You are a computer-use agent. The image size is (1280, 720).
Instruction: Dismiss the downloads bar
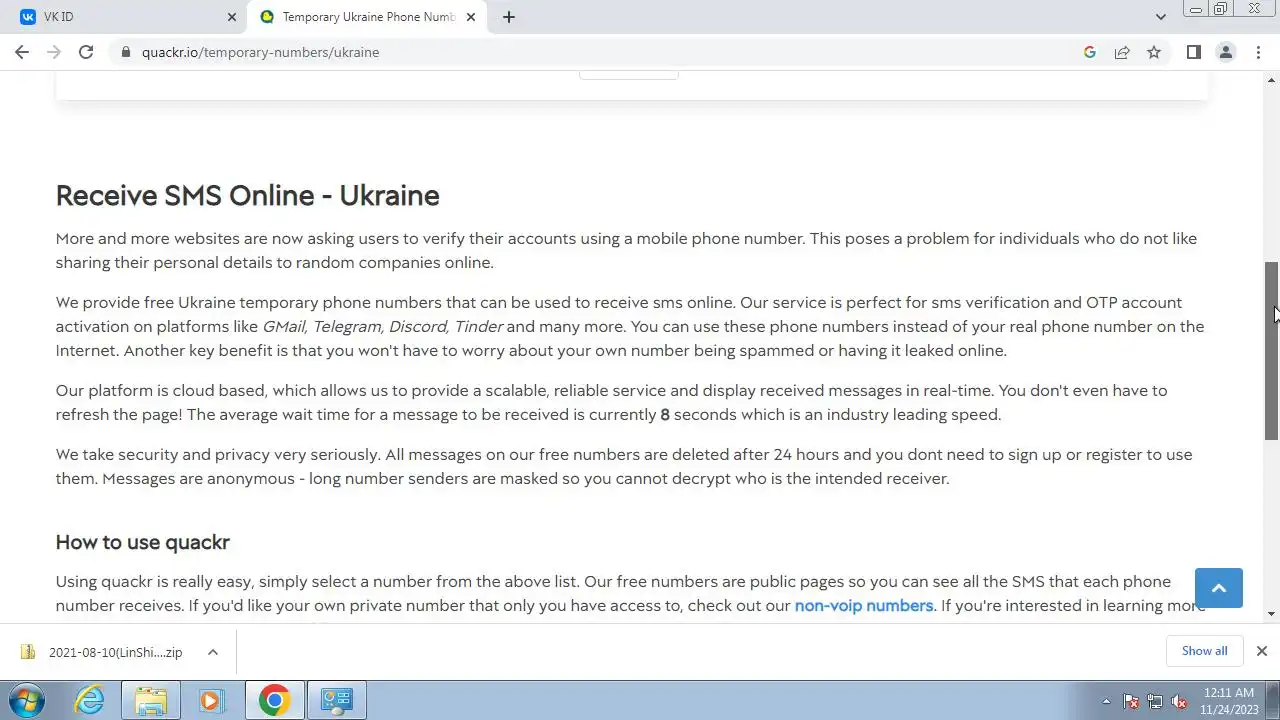point(1262,651)
